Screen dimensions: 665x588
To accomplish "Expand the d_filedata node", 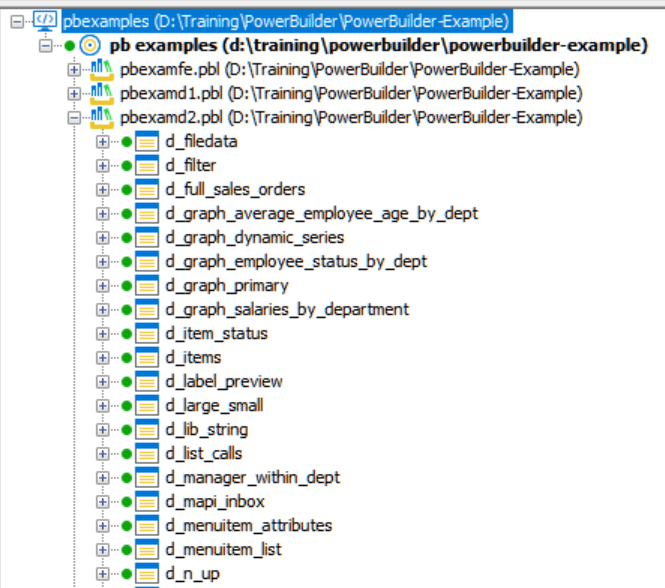I will point(102,142).
